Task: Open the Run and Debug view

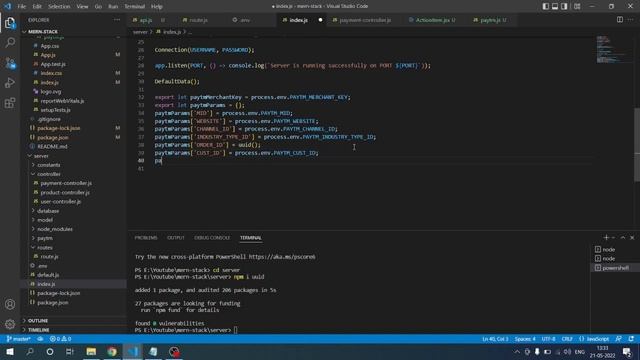Action: (10, 83)
